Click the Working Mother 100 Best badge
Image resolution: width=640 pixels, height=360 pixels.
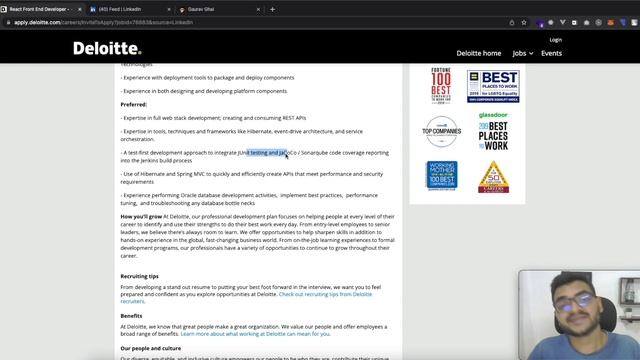[x=442, y=176]
